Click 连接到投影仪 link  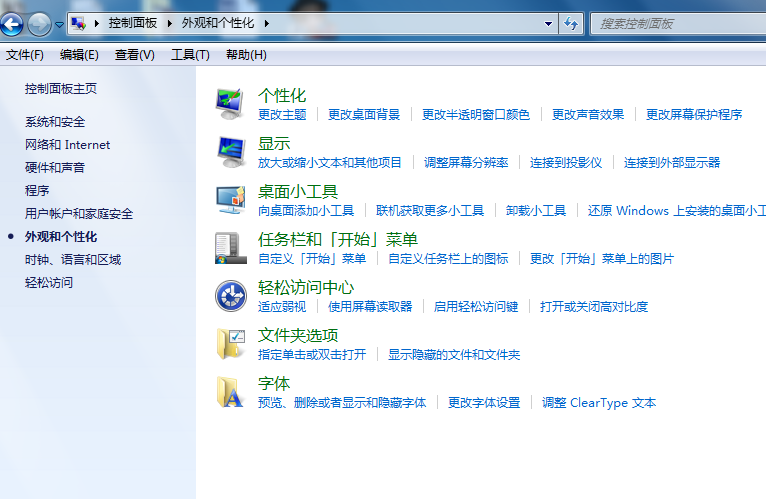[566, 162]
